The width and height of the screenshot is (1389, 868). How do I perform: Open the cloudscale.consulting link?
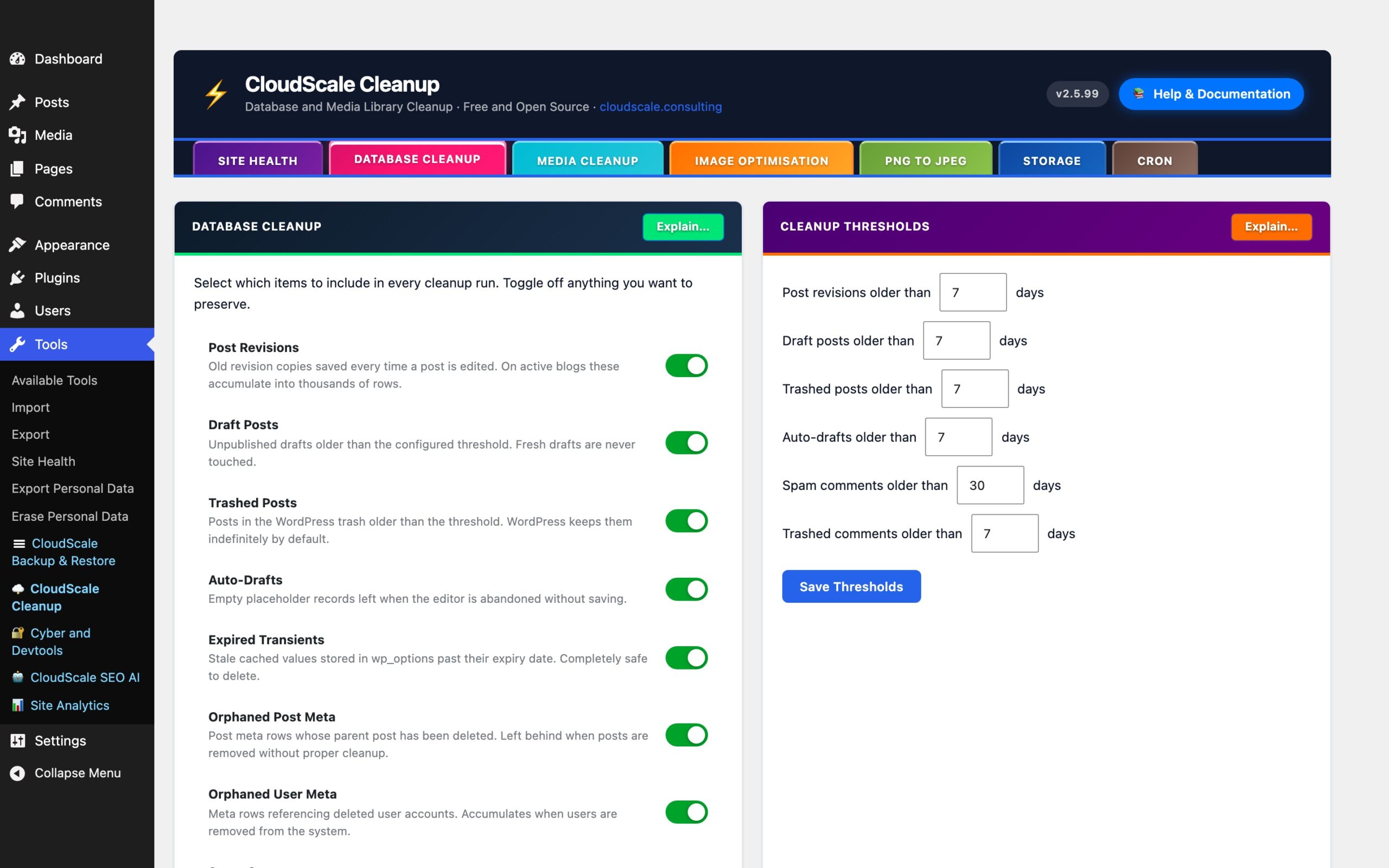point(661,107)
